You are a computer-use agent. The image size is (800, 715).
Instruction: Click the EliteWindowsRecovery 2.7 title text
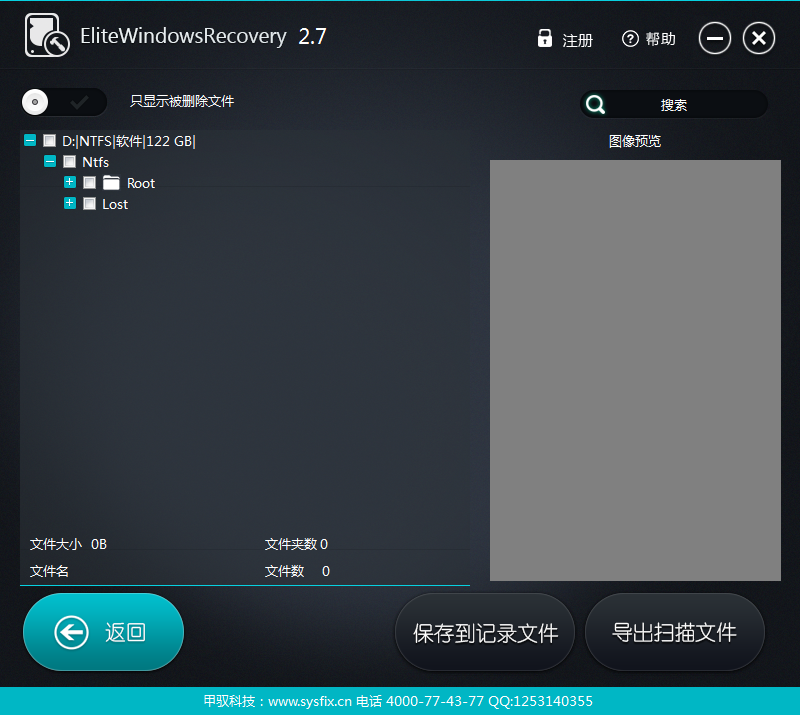point(203,36)
